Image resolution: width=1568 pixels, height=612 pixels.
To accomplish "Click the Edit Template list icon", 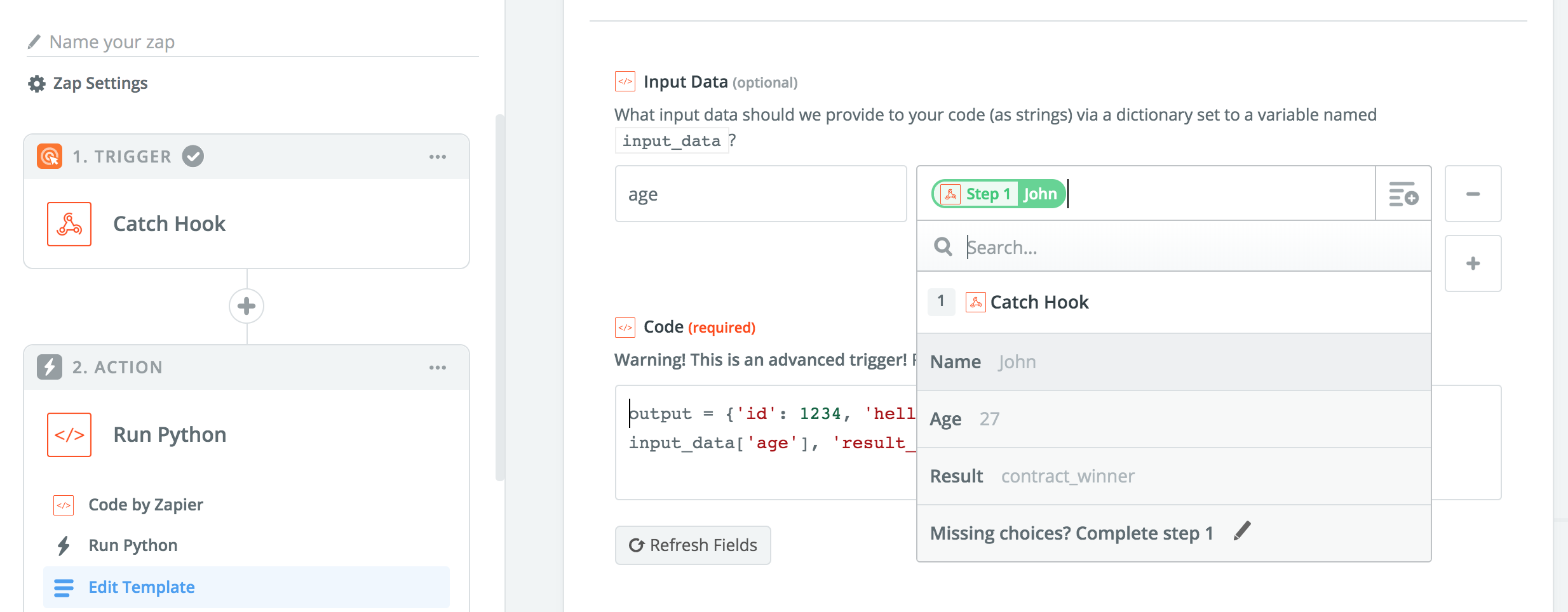I will (64, 588).
